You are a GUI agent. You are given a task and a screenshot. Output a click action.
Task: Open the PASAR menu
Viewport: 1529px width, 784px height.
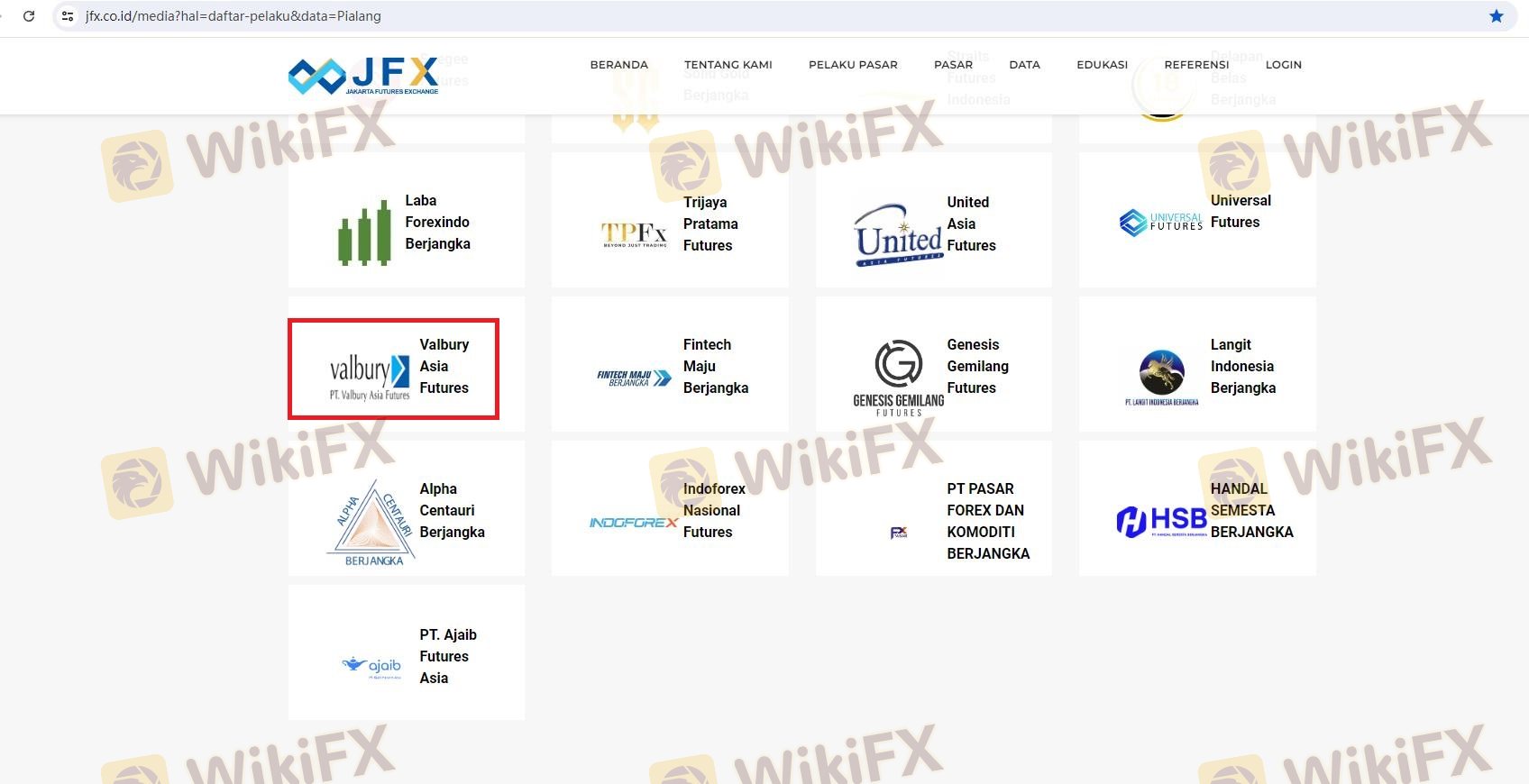click(953, 65)
